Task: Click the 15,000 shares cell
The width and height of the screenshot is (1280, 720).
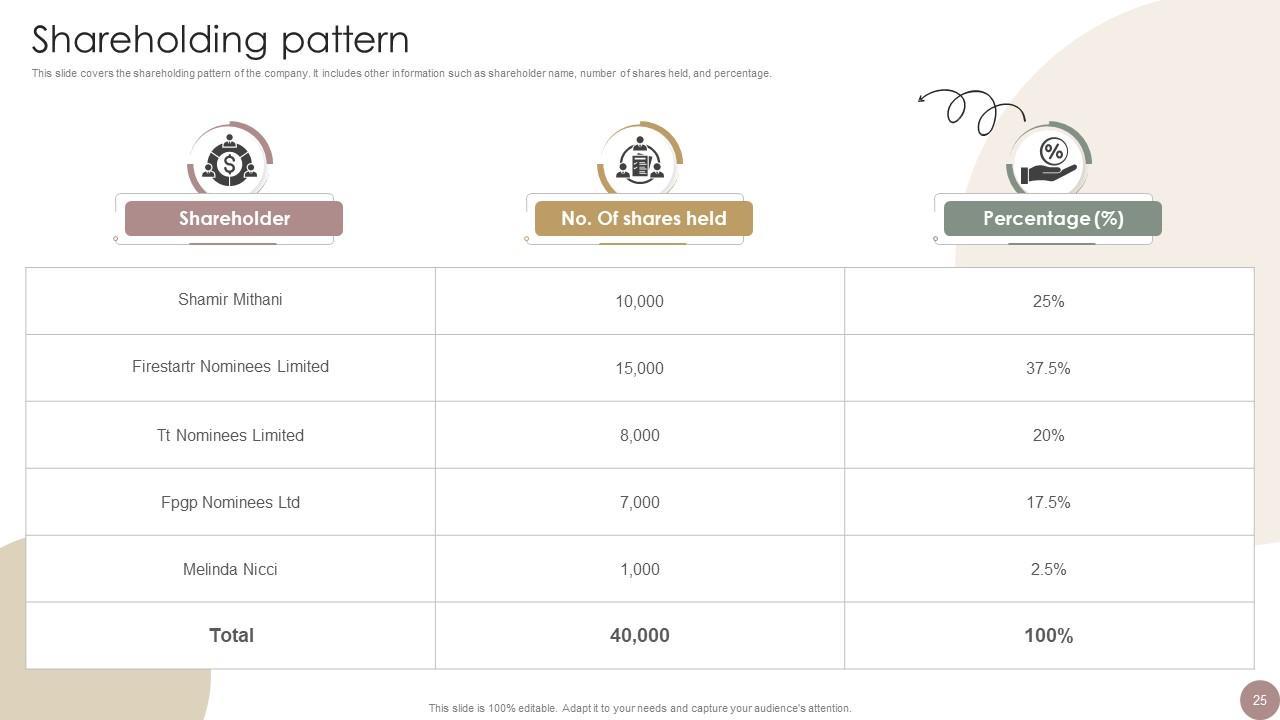Action: 639,368
